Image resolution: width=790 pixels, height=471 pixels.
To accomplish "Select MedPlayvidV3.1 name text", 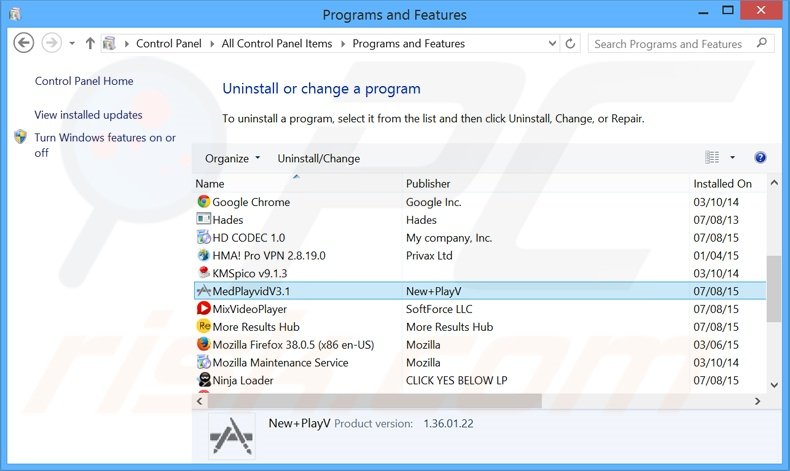I will click(251, 291).
